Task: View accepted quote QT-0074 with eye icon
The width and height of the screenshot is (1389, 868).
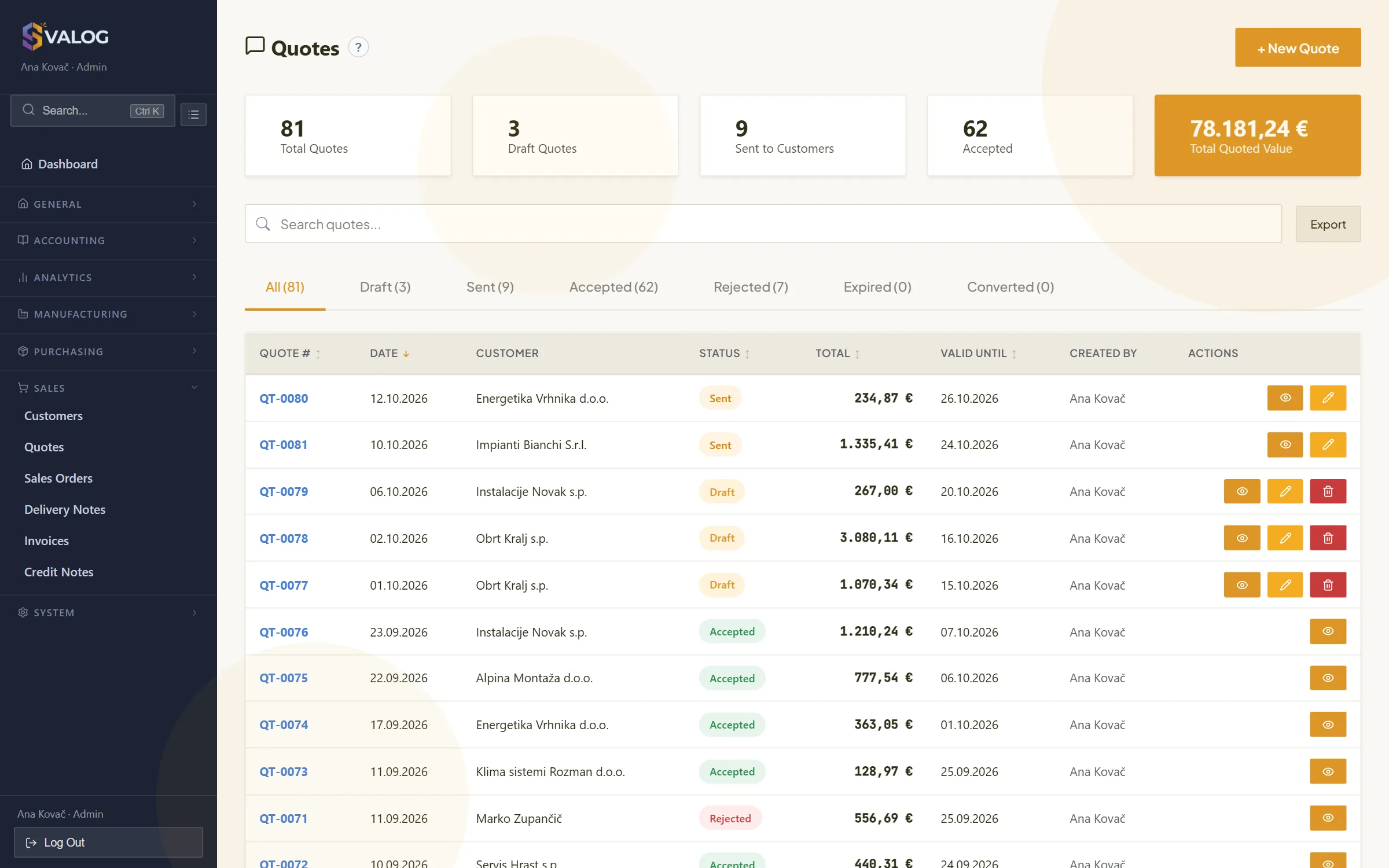Action: click(x=1328, y=724)
